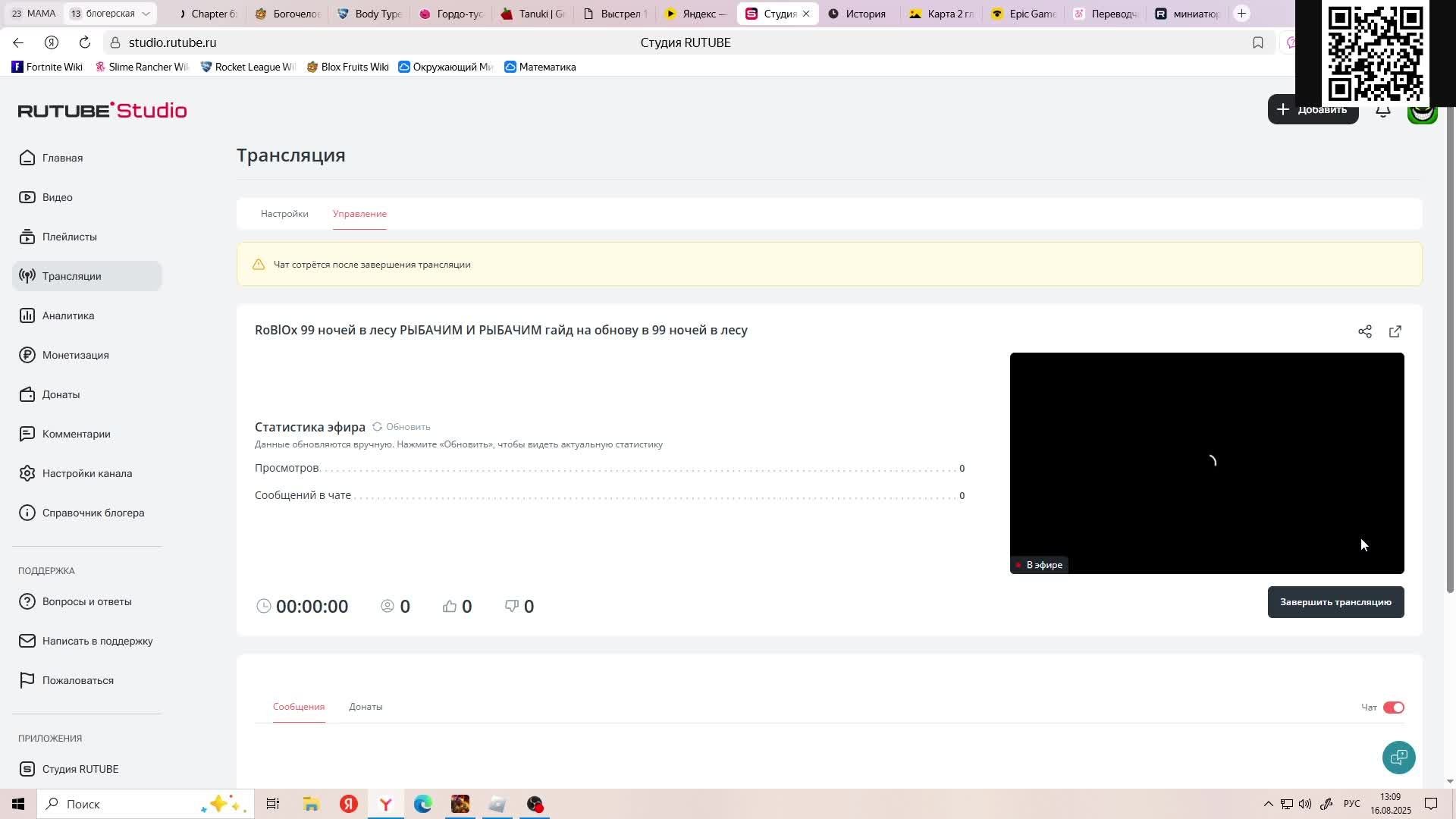Click the stream video preview player
The image size is (1456, 819).
click(1206, 463)
